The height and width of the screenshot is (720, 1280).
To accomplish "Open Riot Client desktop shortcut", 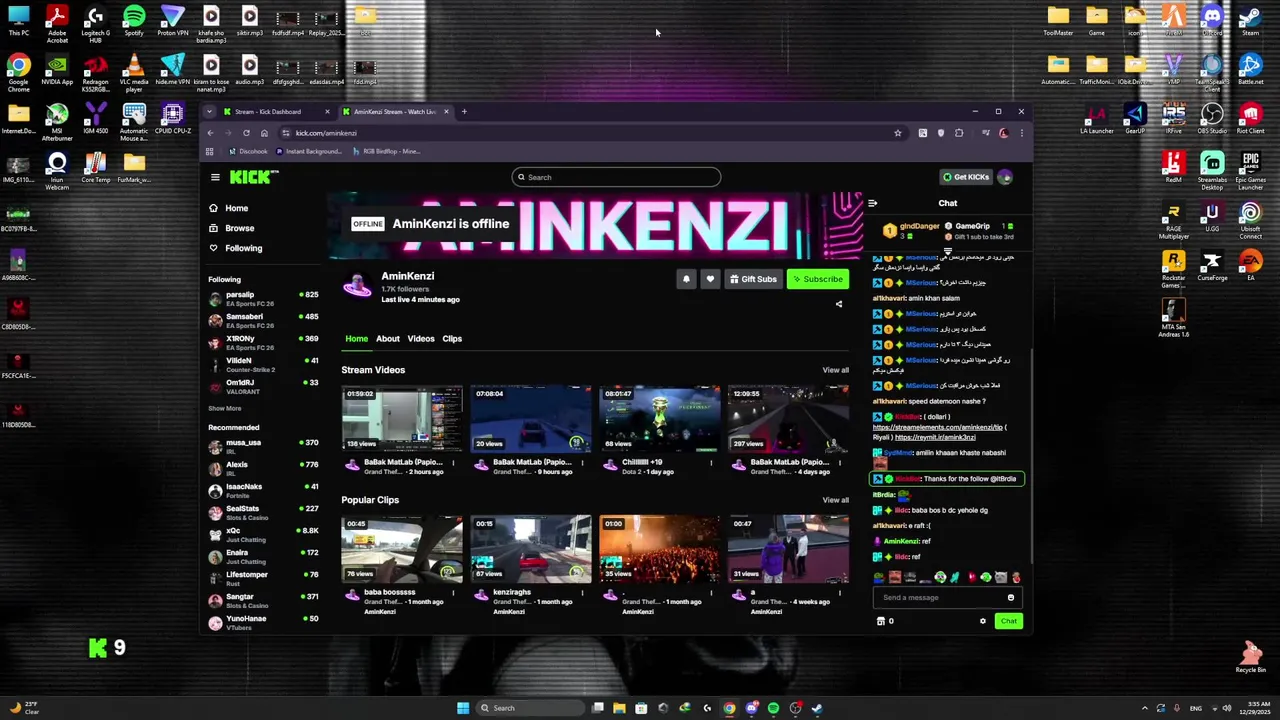I will (x=1250, y=119).
